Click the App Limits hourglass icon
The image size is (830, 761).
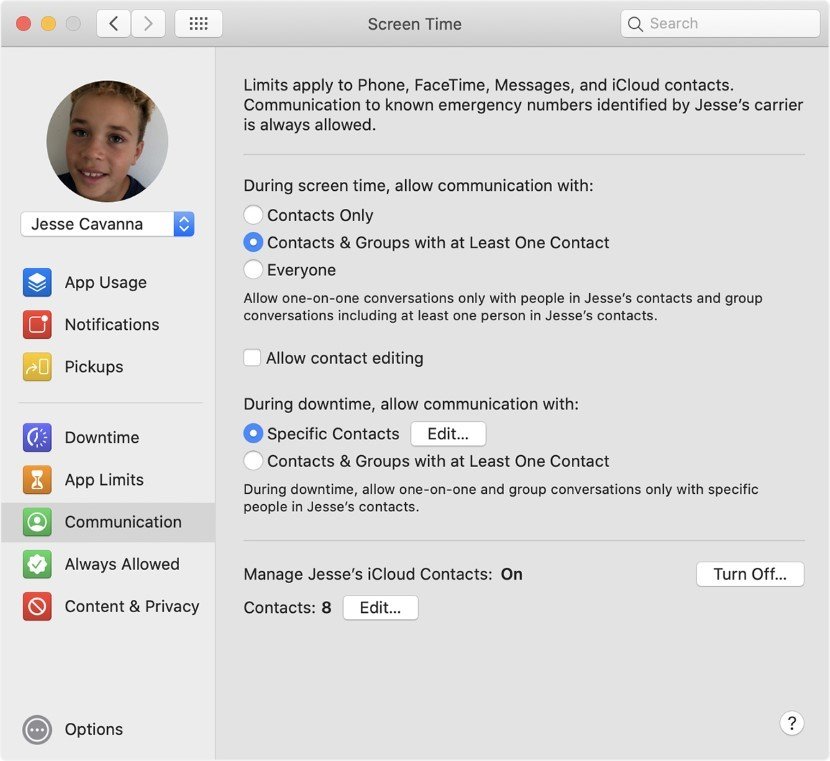(x=37, y=479)
